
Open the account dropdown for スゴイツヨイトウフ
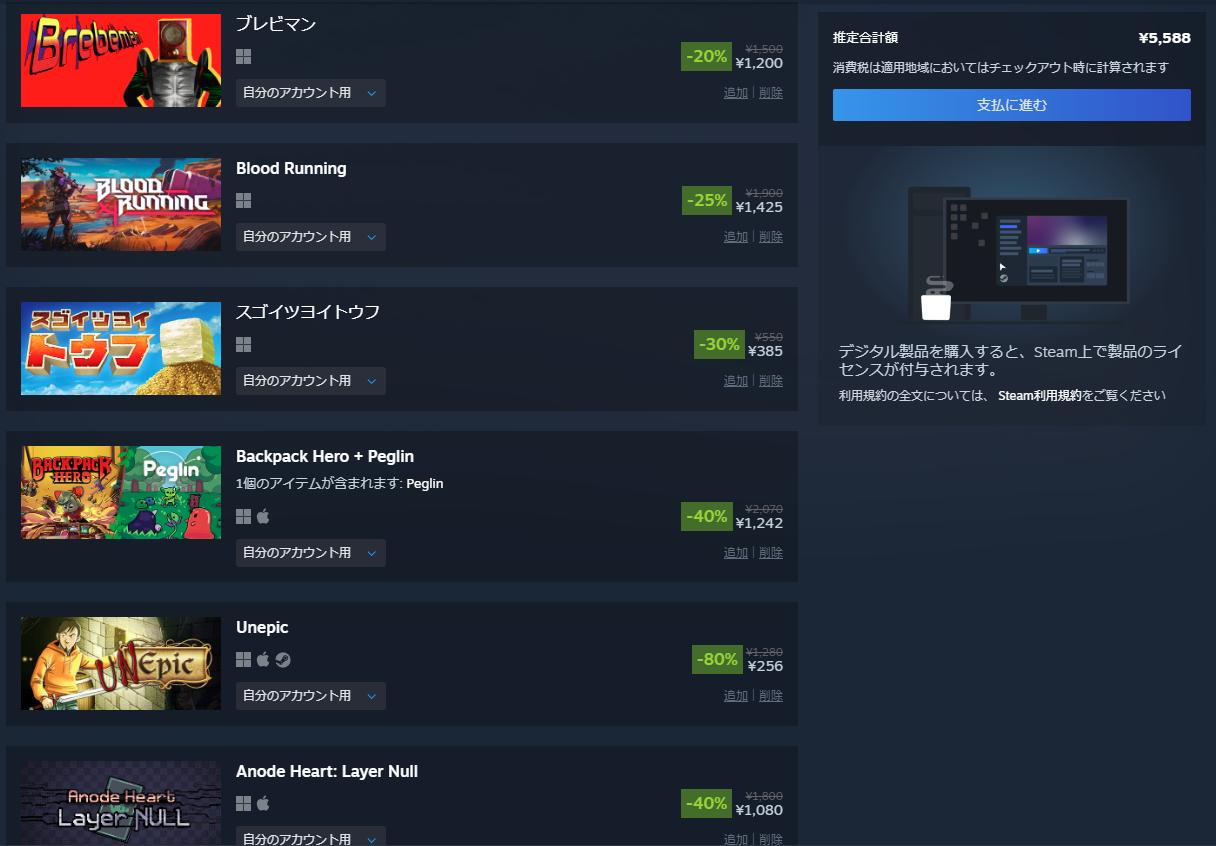click(311, 381)
